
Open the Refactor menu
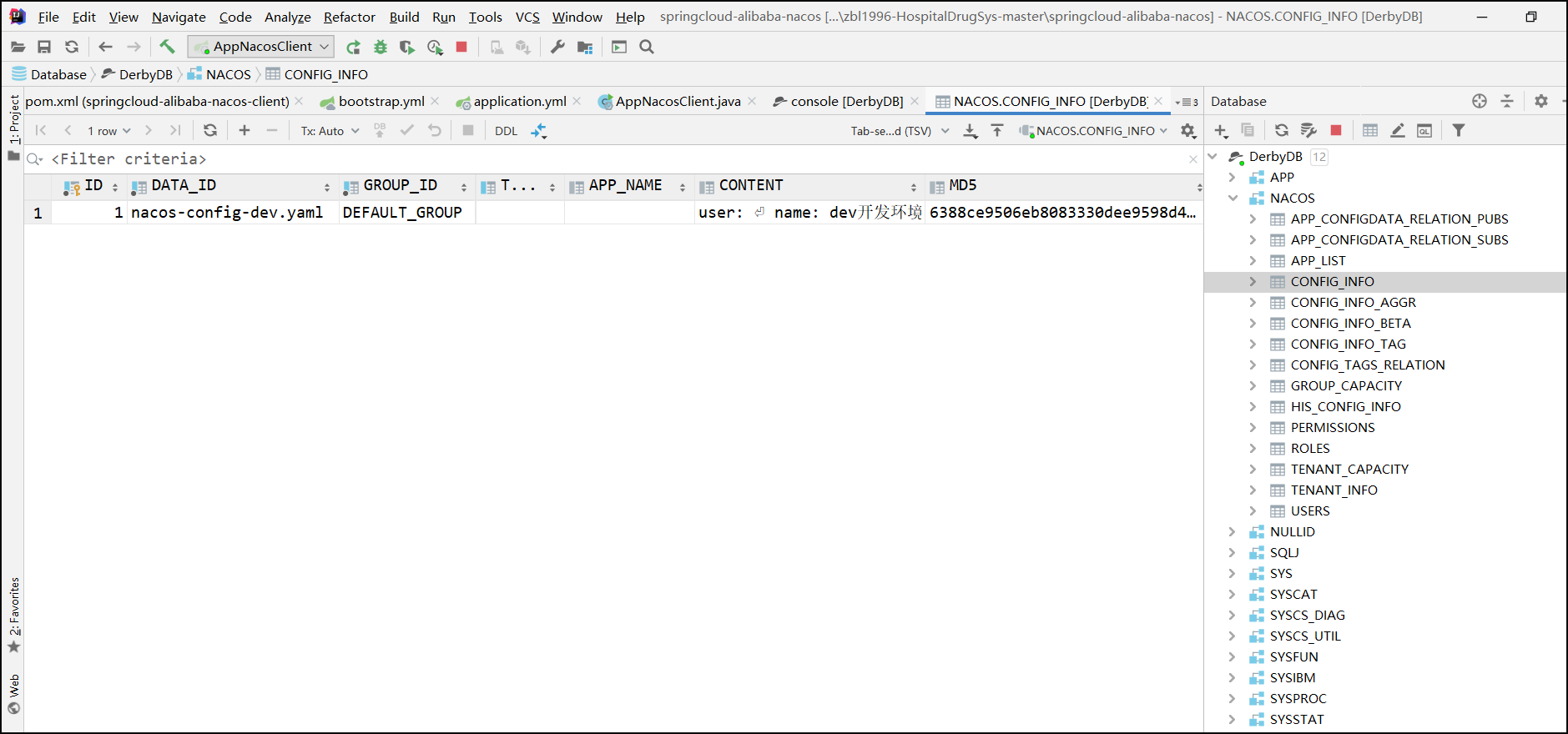click(350, 17)
